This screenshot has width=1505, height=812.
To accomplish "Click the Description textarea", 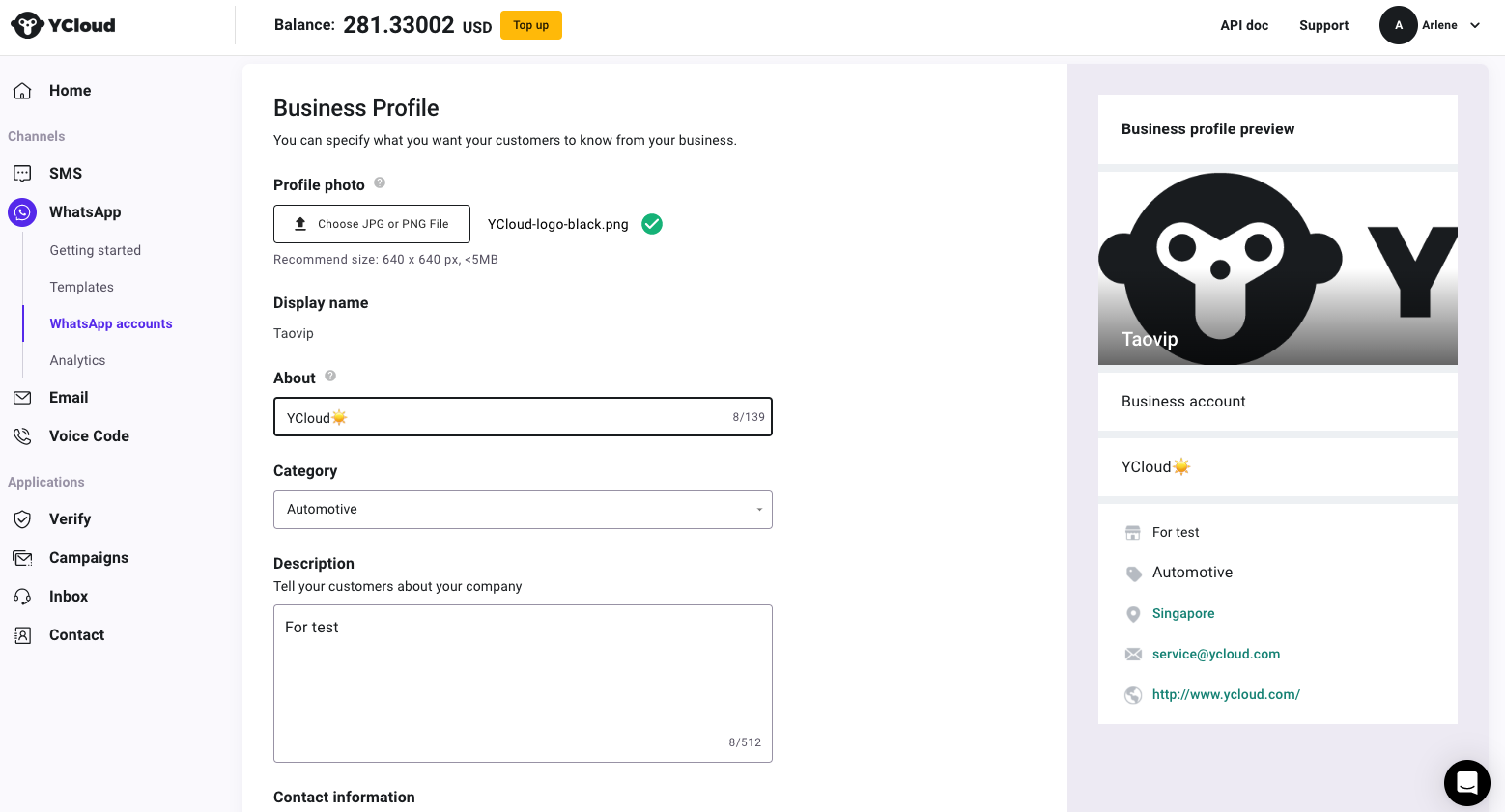I will 523,684.
